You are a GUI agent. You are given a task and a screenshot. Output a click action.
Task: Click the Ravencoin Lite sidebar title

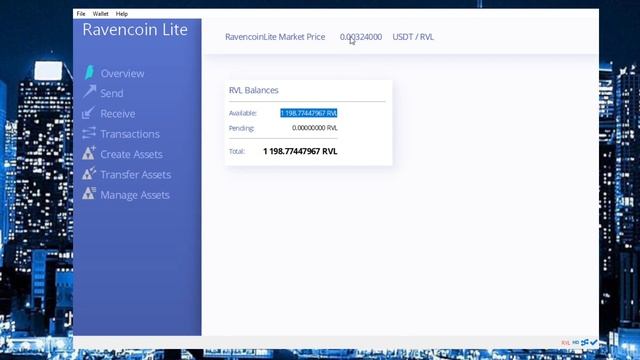[x=135, y=29]
